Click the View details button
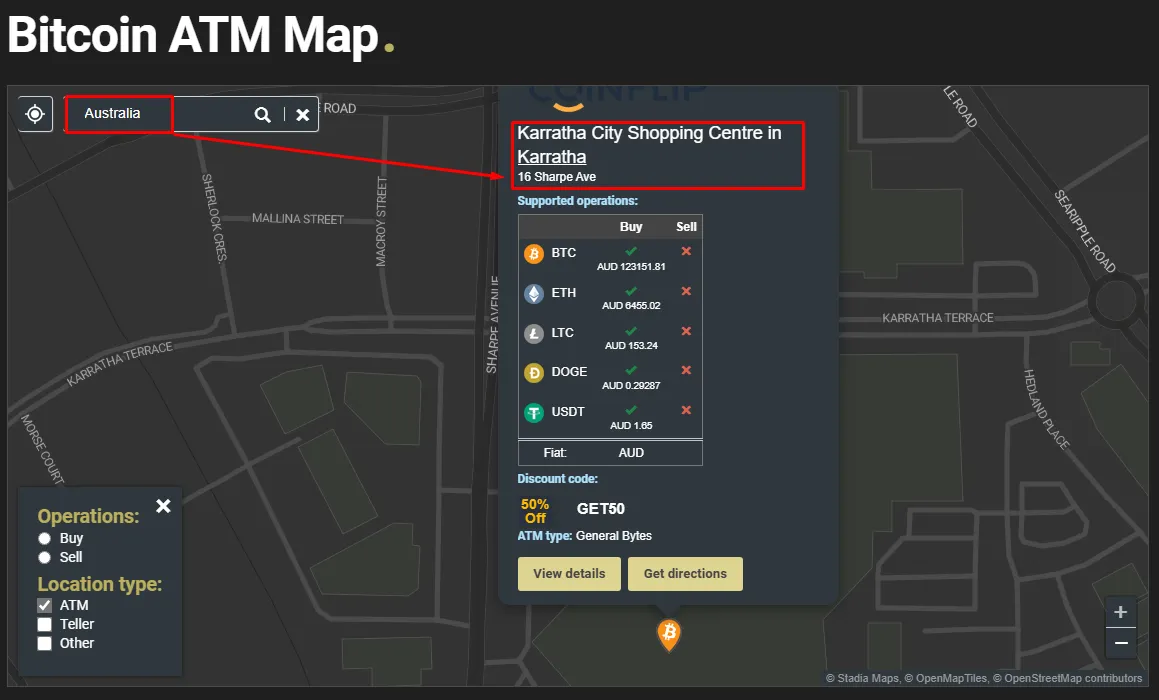 pos(569,574)
